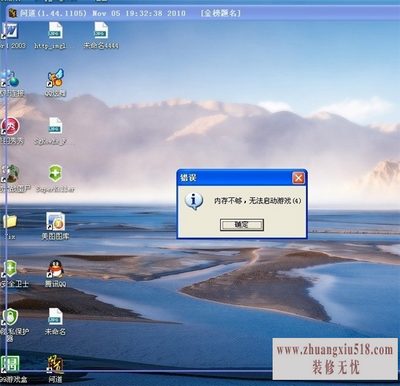Select the 未命名4444 JPG file icon

[101, 31]
